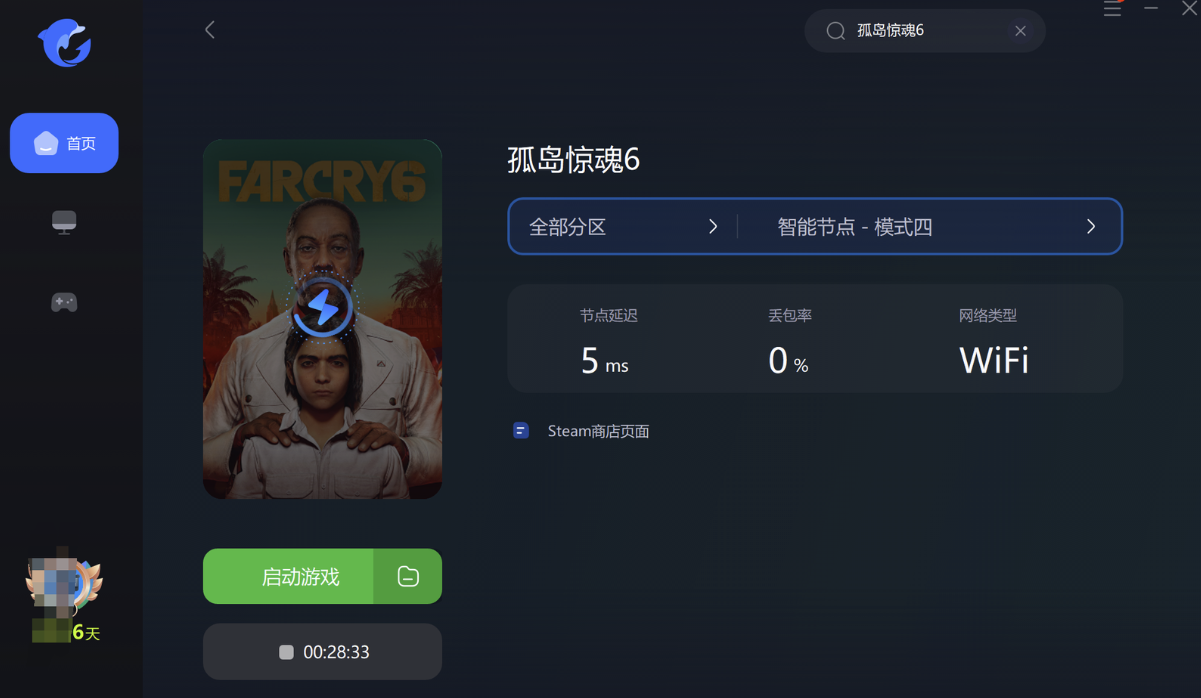Viewport: 1201px width, 698px height.
Task: Open the gamepad icon in sidebar
Action: 64,302
